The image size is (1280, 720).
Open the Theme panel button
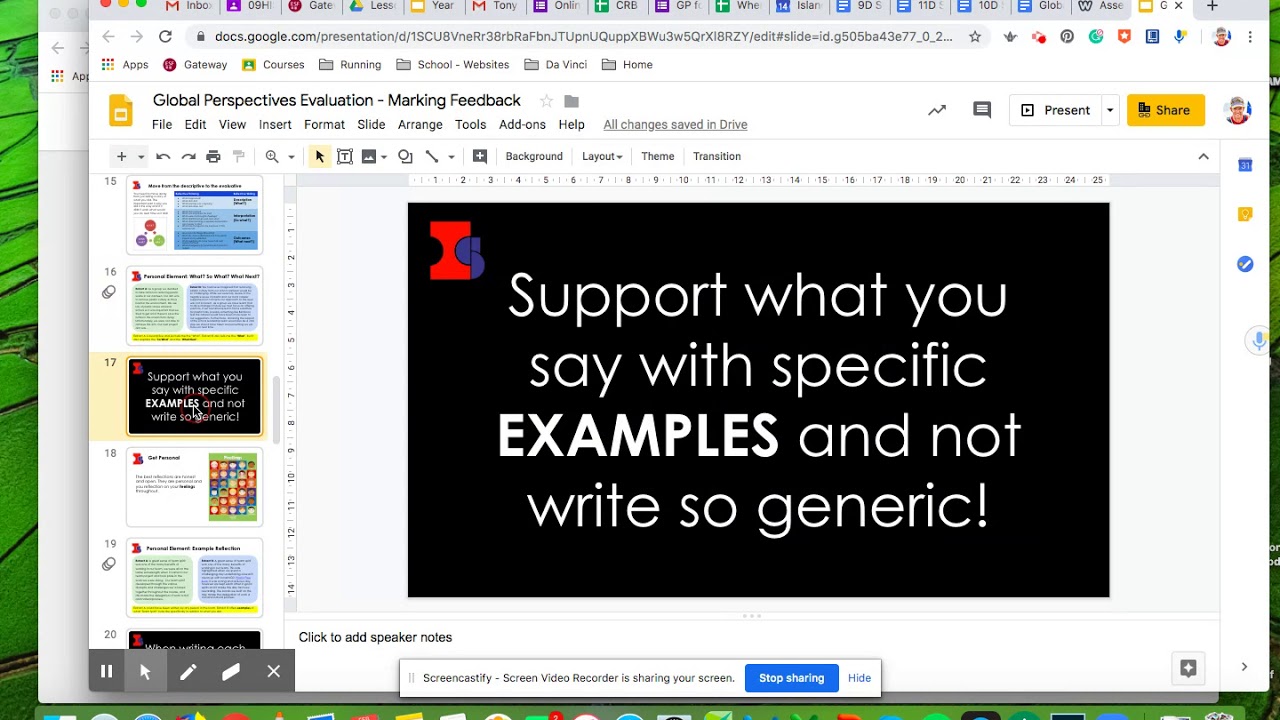coord(658,156)
